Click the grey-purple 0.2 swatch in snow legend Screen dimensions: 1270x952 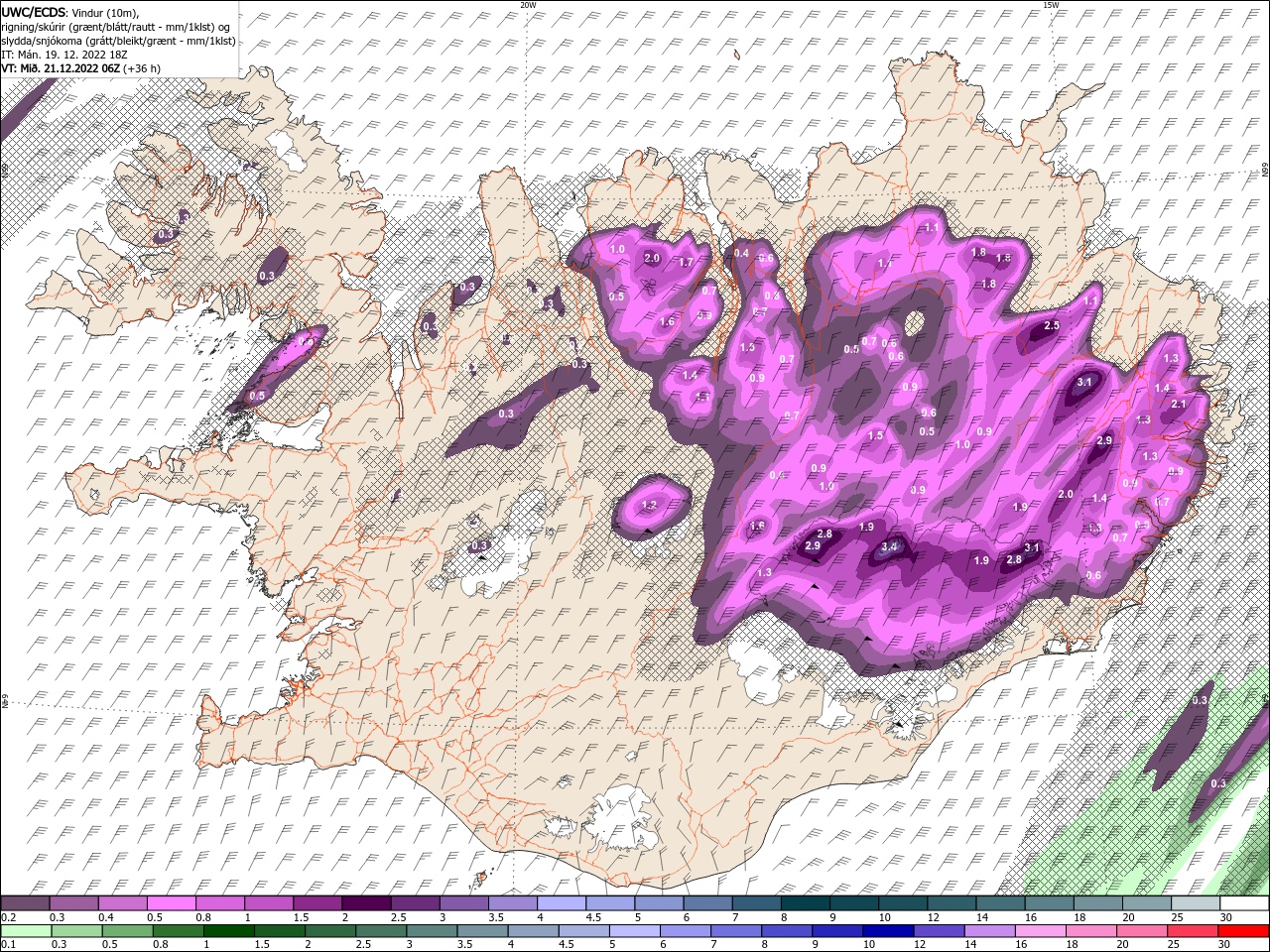[26, 903]
